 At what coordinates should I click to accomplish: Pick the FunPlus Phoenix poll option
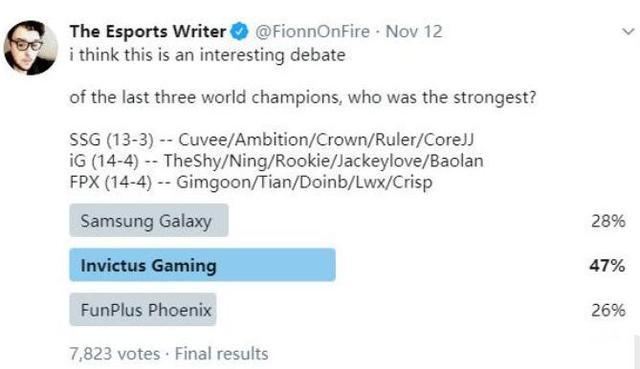point(143,309)
